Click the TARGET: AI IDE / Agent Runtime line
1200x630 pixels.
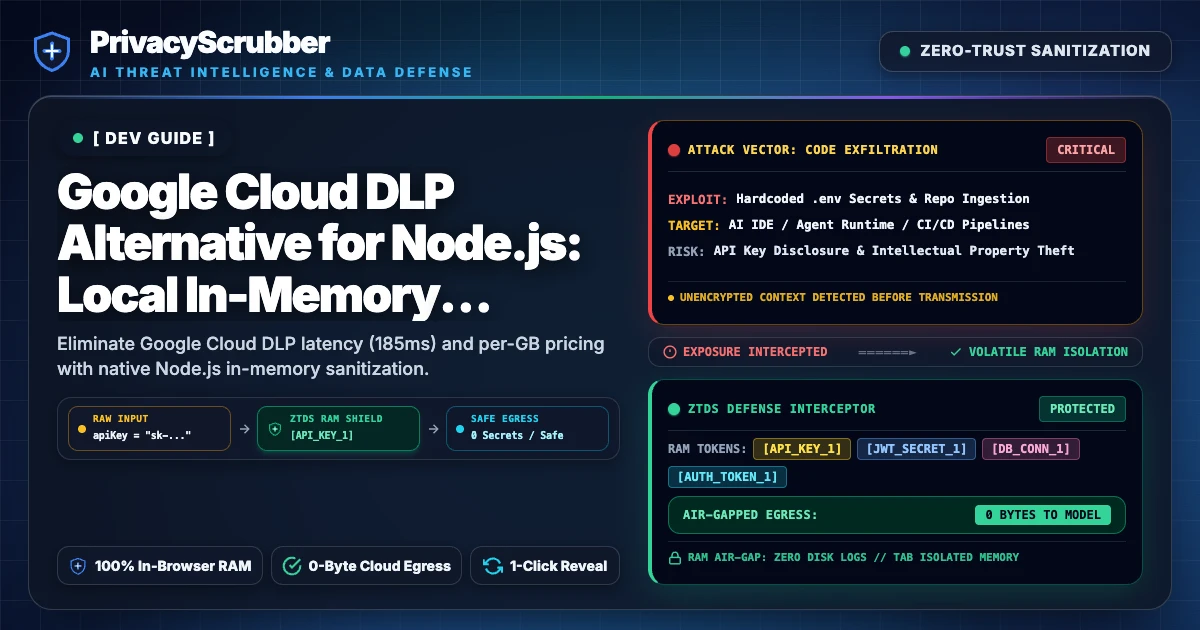849,225
